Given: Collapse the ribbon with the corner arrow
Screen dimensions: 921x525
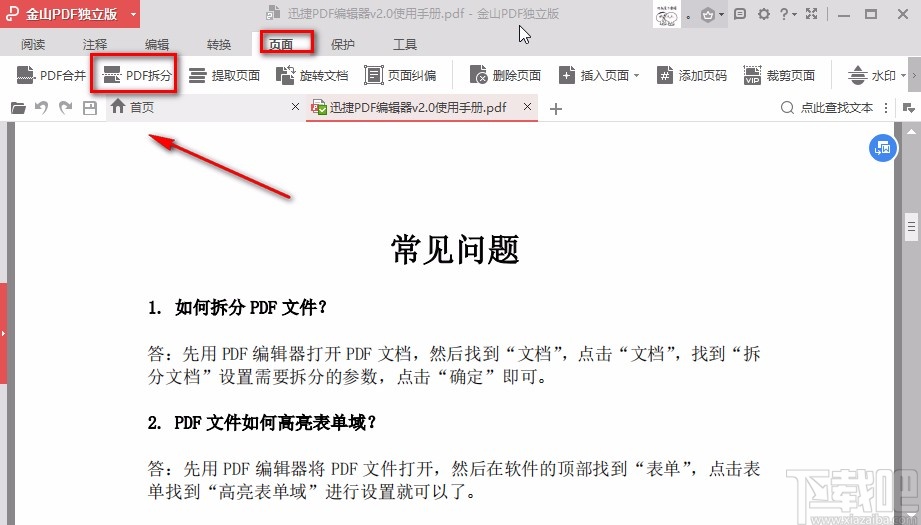Looking at the screenshot, I should pos(909,108).
